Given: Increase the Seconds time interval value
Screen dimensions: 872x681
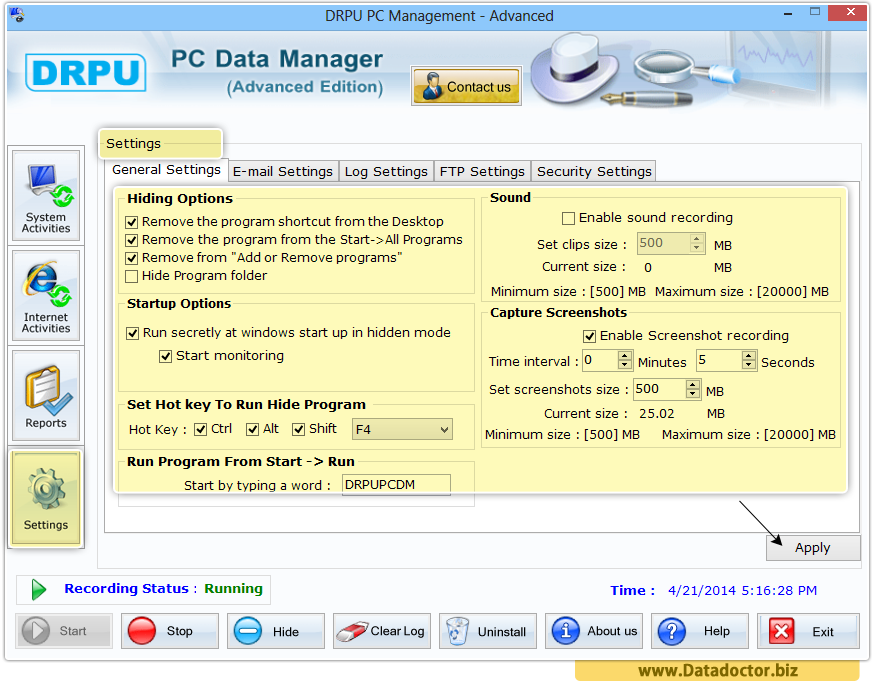Looking at the screenshot, I should [749, 356].
